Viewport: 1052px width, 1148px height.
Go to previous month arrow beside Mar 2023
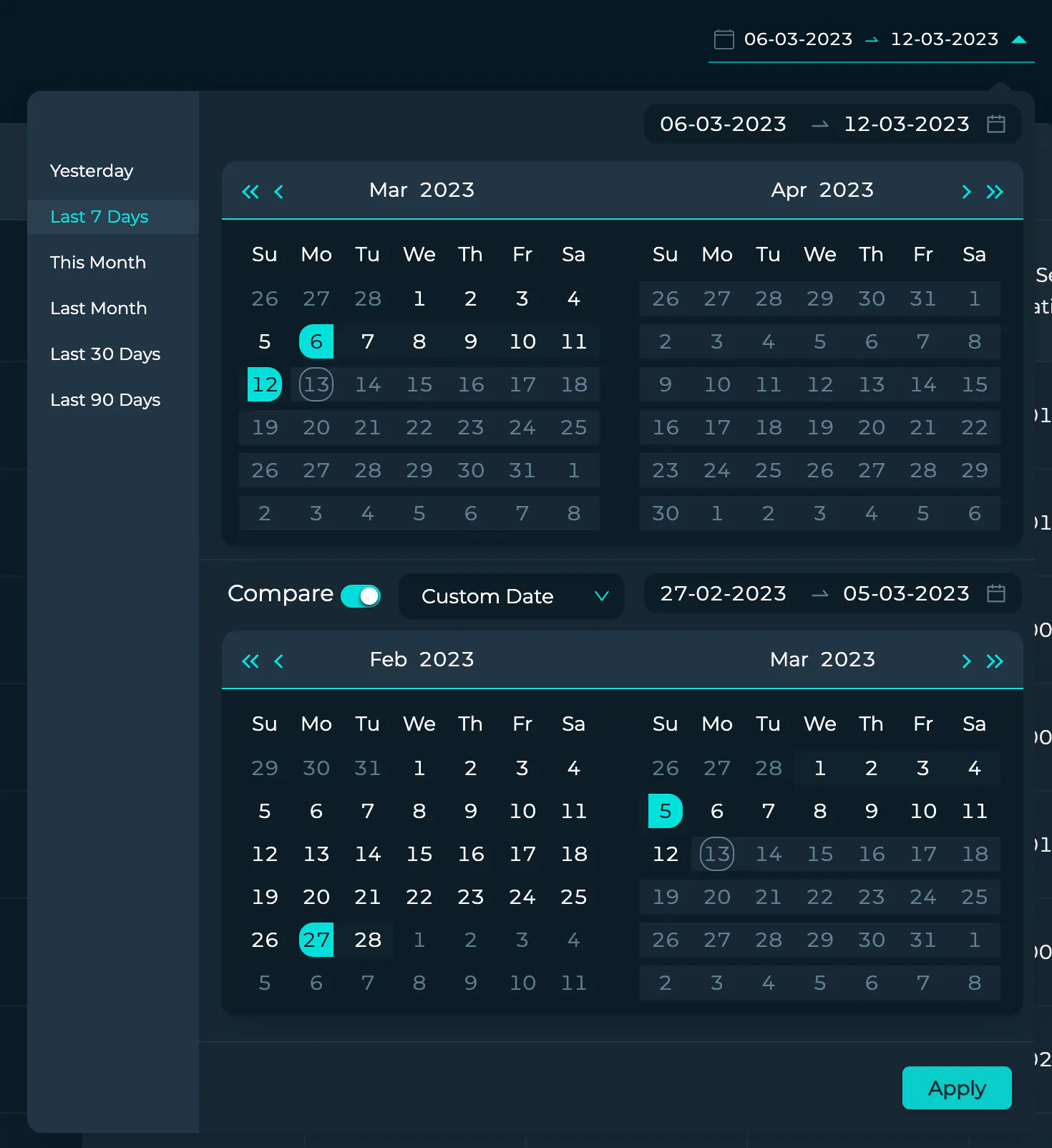(x=279, y=192)
